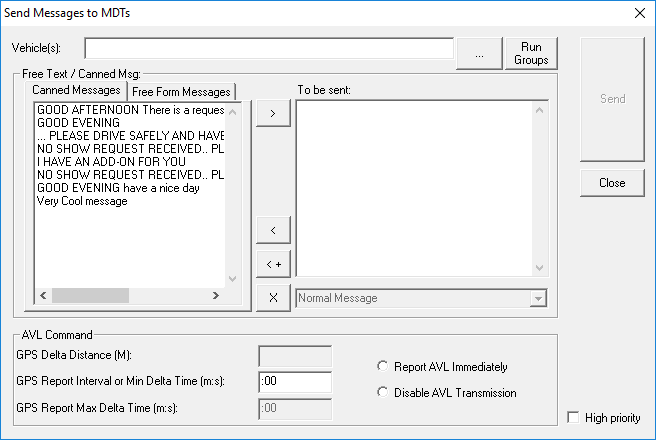This screenshot has width=656, height=440.
Task: Select 'Very Cool message' canned message
Action: click(82, 201)
